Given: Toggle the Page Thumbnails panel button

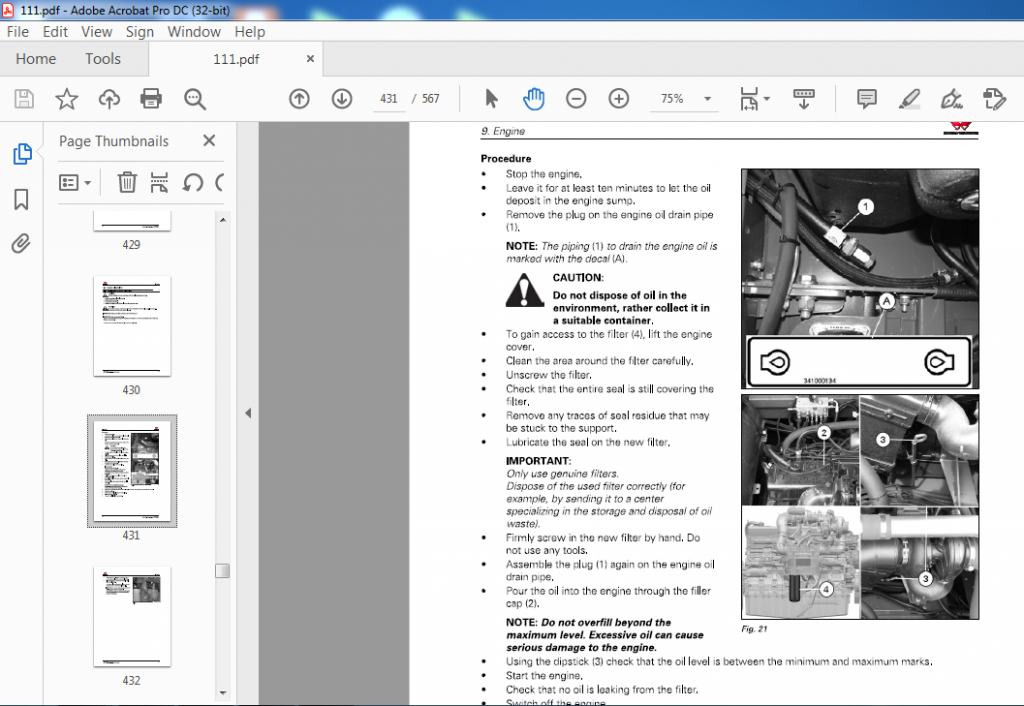Looking at the screenshot, I should 22,153.
